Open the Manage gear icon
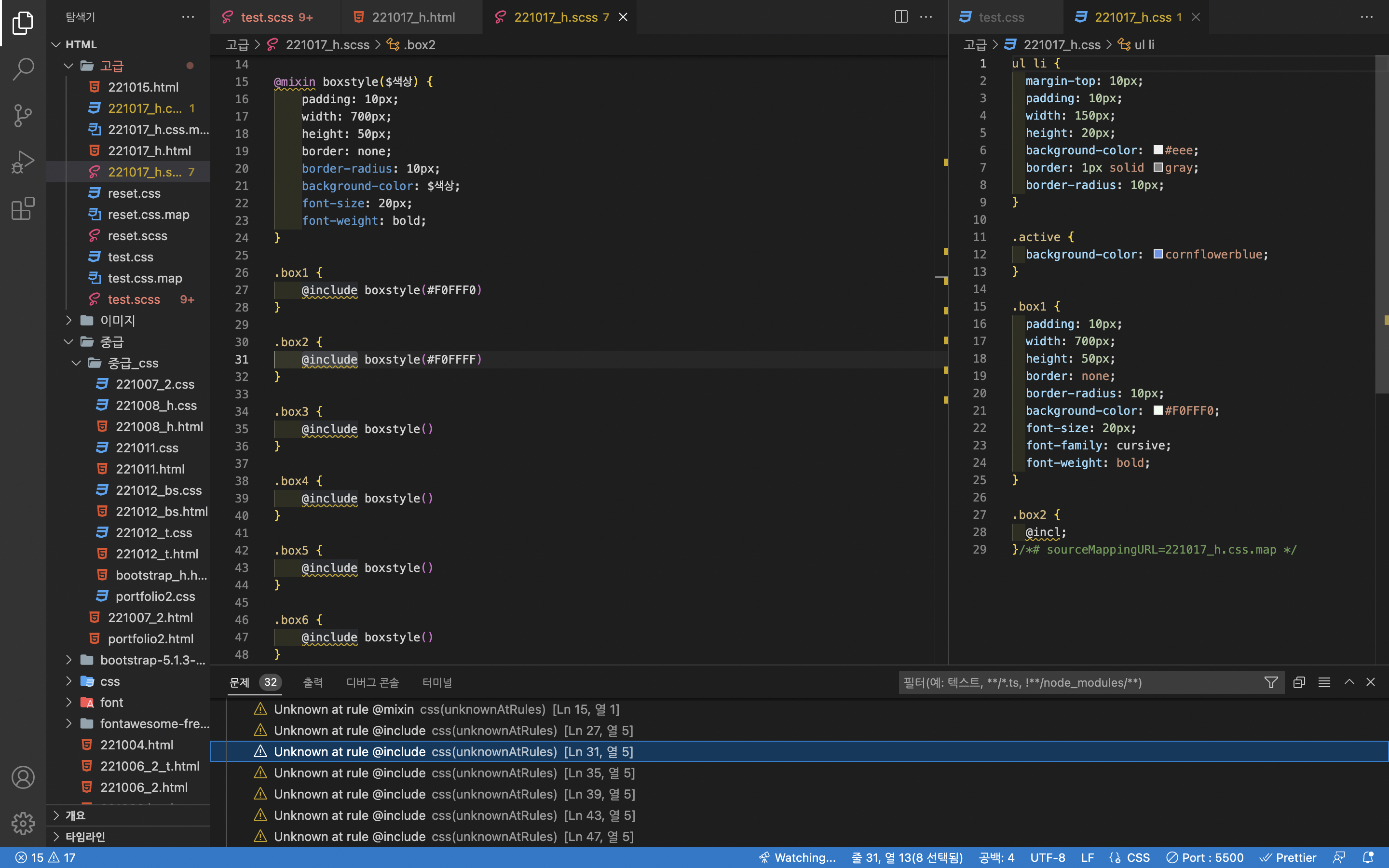 (x=23, y=823)
